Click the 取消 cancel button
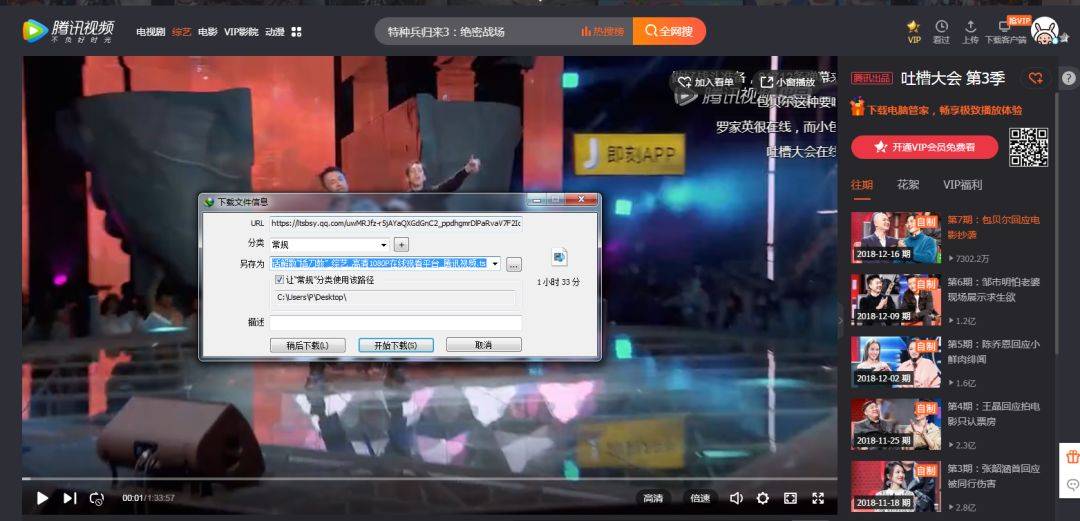The width and height of the screenshot is (1080, 521). (x=484, y=345)
